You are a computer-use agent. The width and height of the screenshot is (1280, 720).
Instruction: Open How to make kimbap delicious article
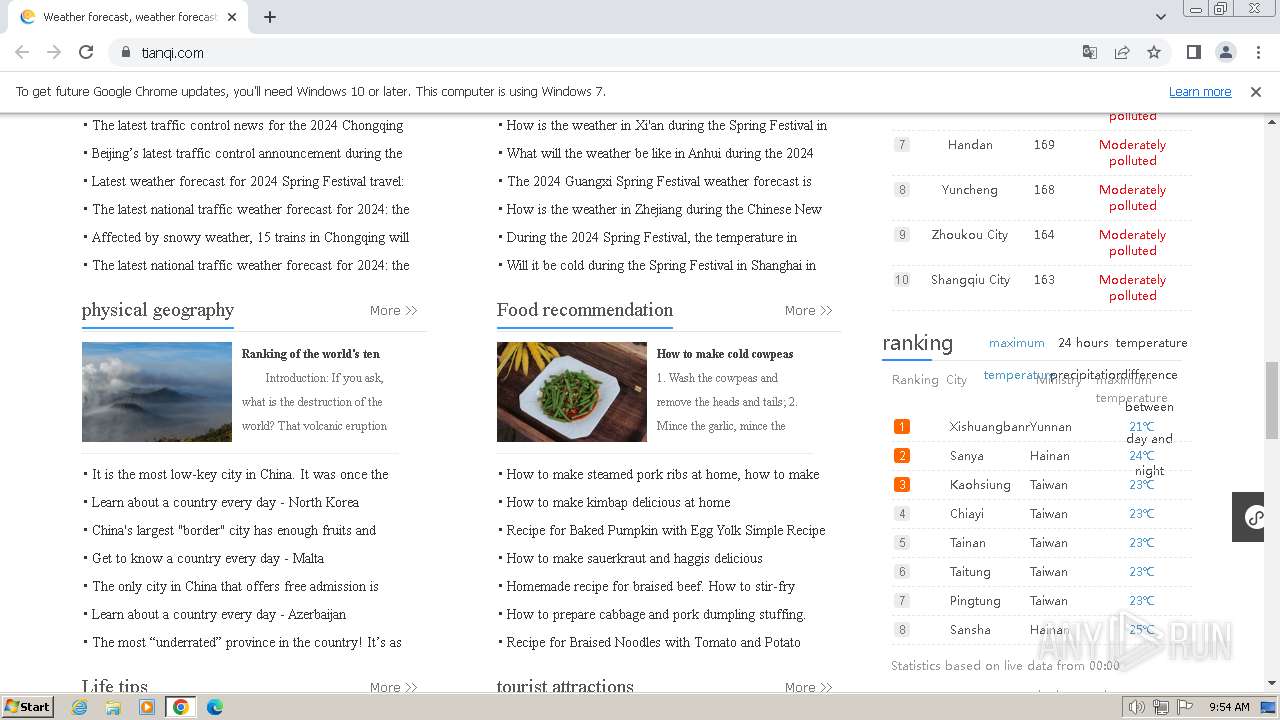(x=618, y=503)
